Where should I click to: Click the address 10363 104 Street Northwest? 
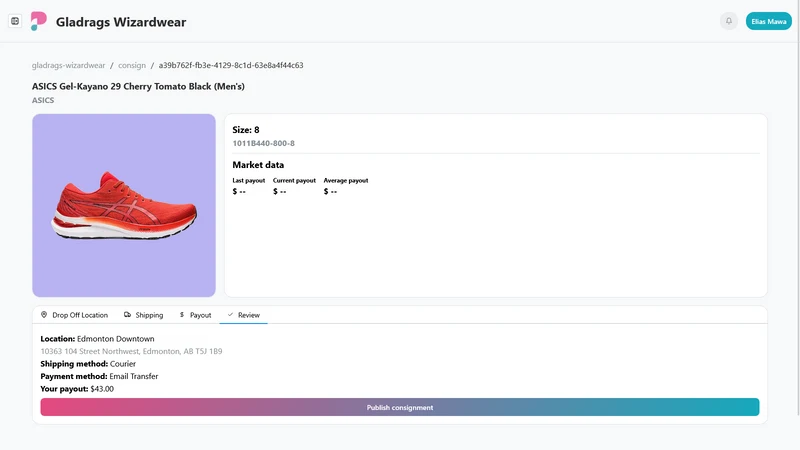pyautogui.click(x=132, y=351)
